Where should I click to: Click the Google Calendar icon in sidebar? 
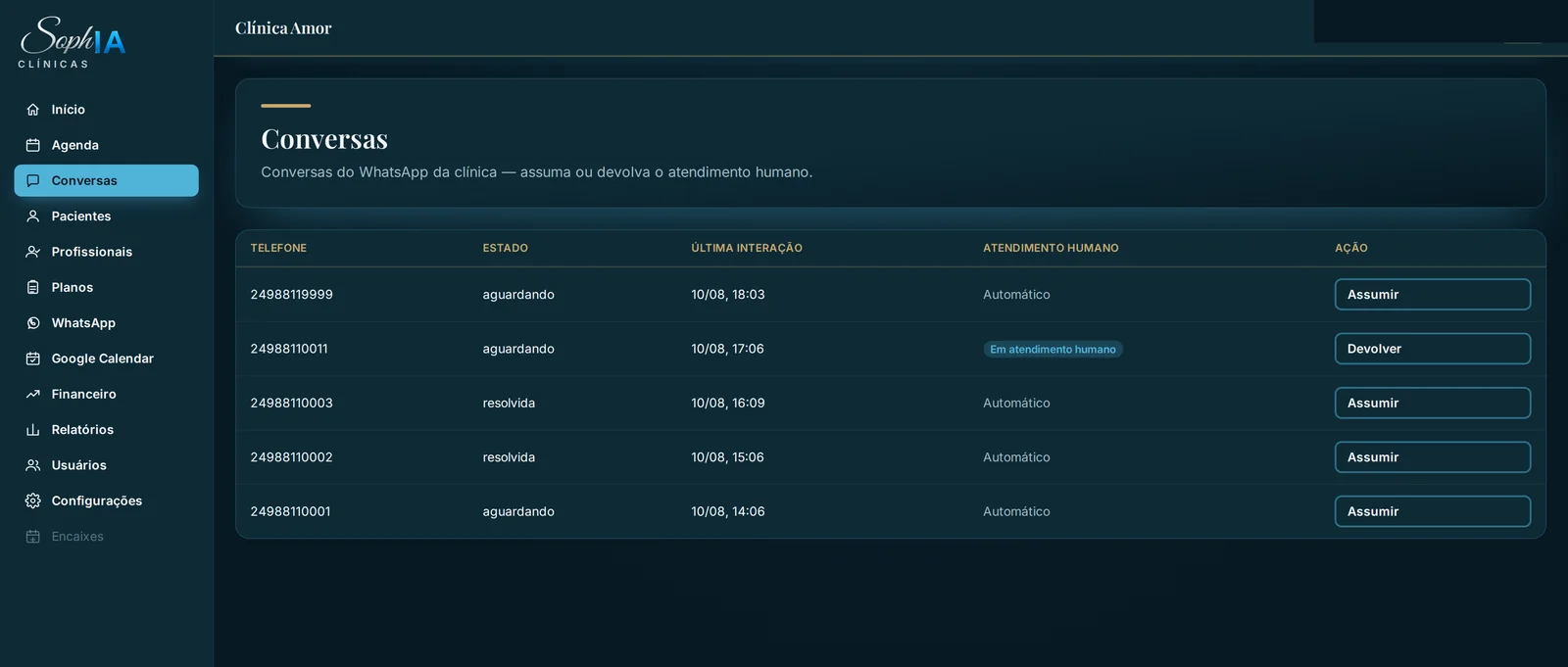point(32,358)
